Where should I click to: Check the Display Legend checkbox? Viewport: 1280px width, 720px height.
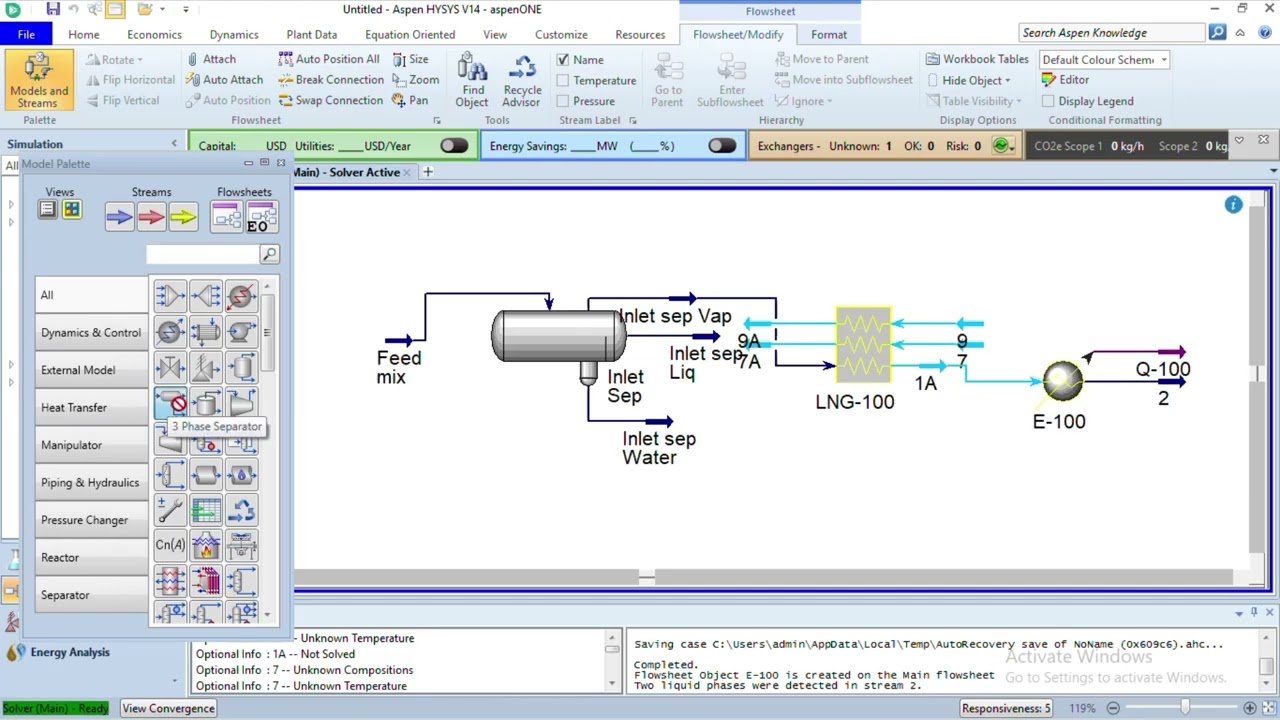[1048, 101]
